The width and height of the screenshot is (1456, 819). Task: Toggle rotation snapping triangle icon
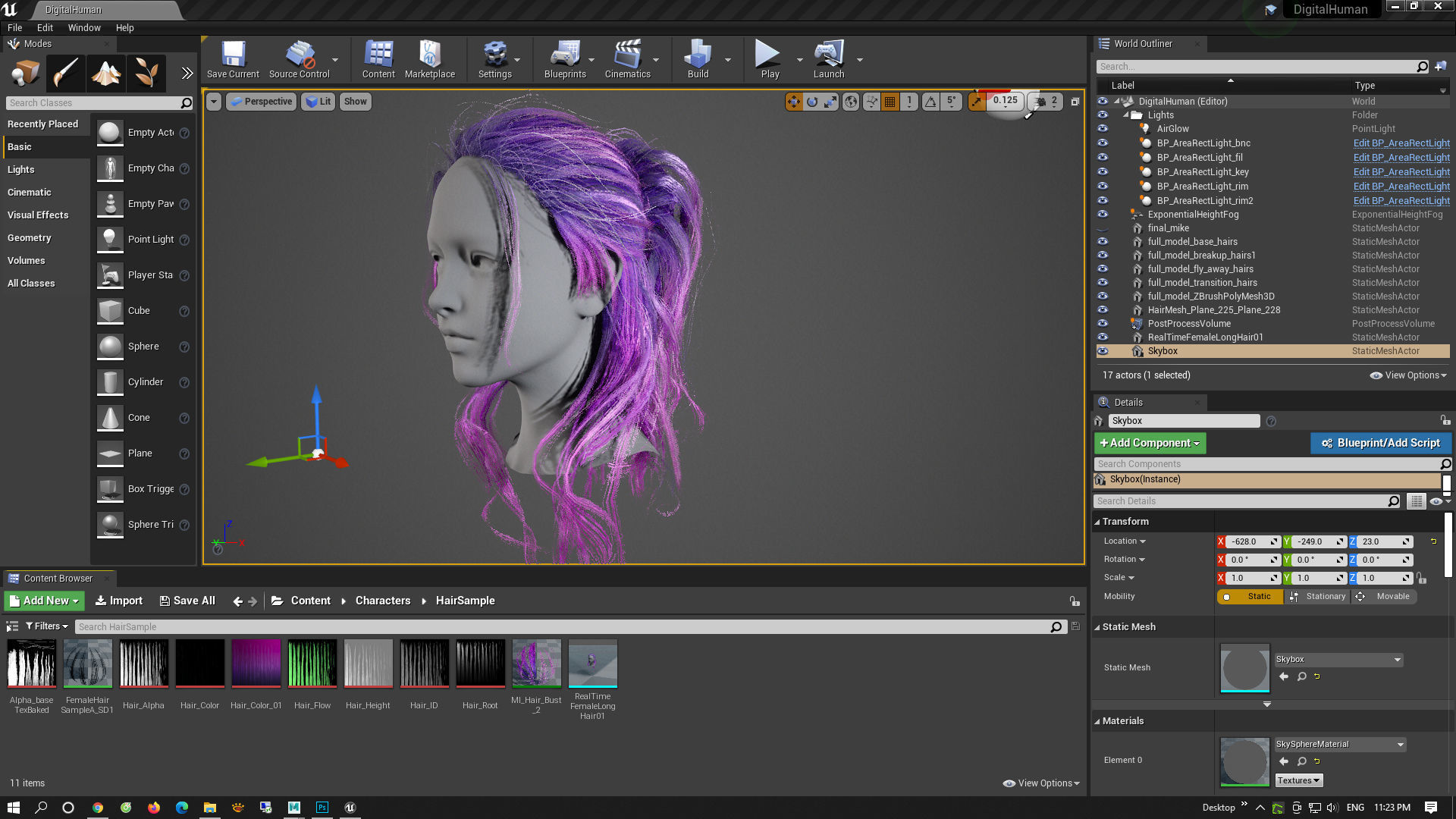point(930,102)
